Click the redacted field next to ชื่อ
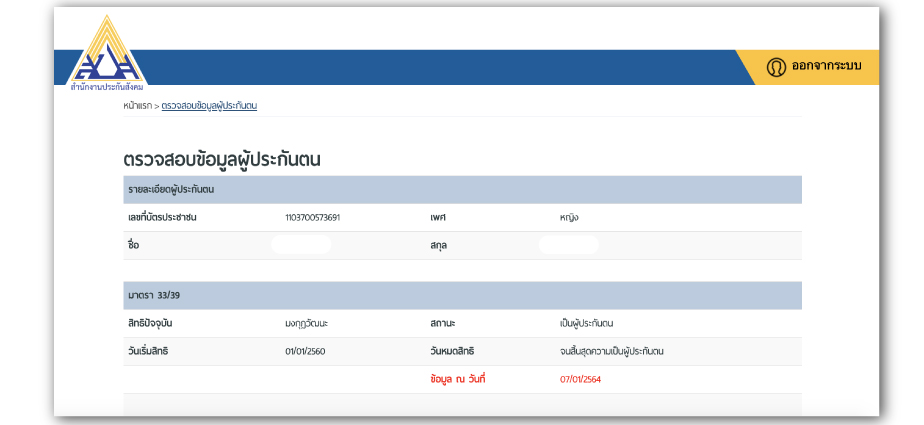Viewport: 924px width, 425px height. coord(301,245)
